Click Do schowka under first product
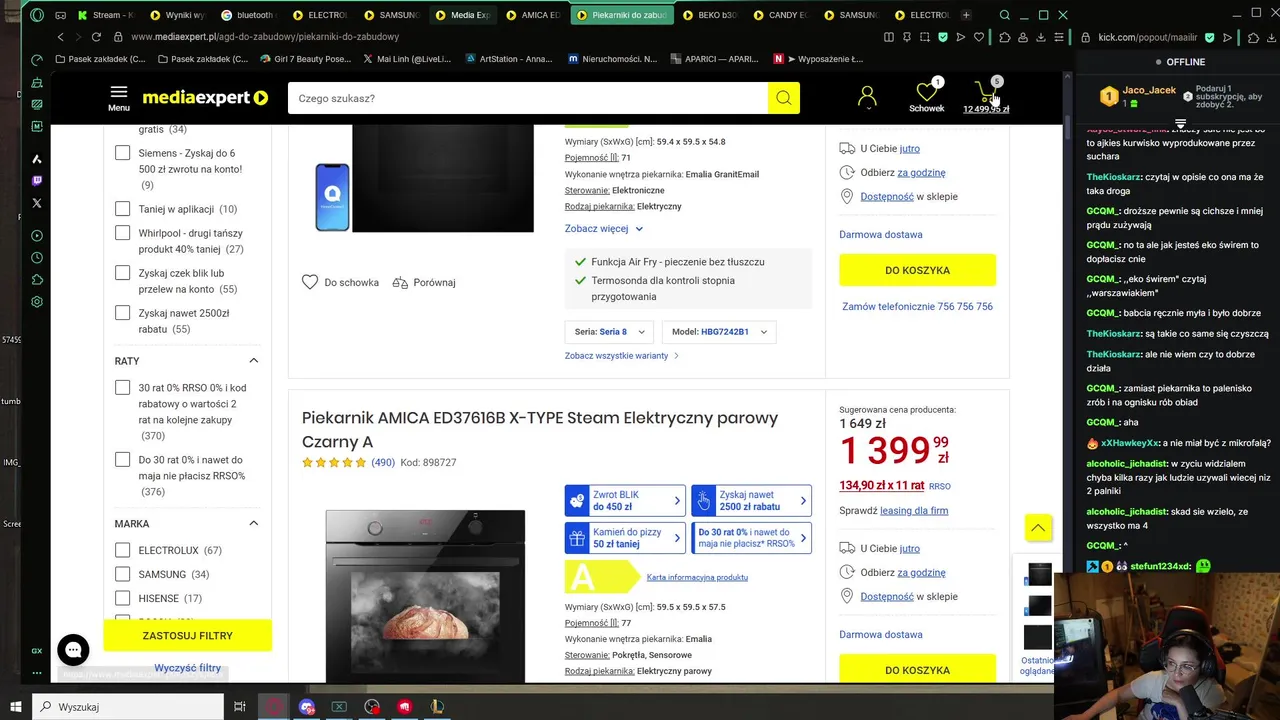The height and width of the screenshot is (720, 1280). [x=341, y=283]
